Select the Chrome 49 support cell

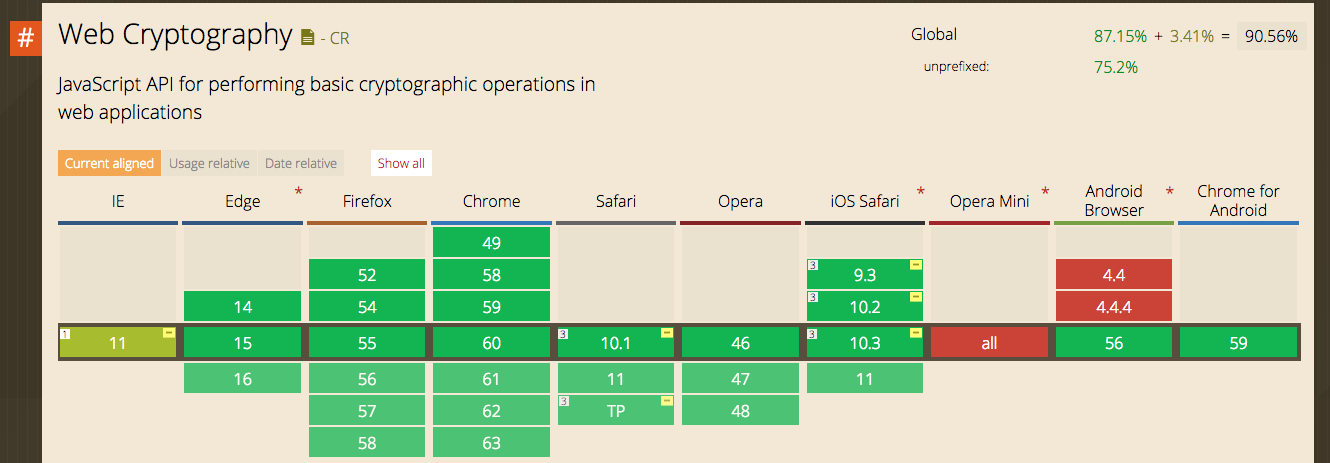[491, 242]
